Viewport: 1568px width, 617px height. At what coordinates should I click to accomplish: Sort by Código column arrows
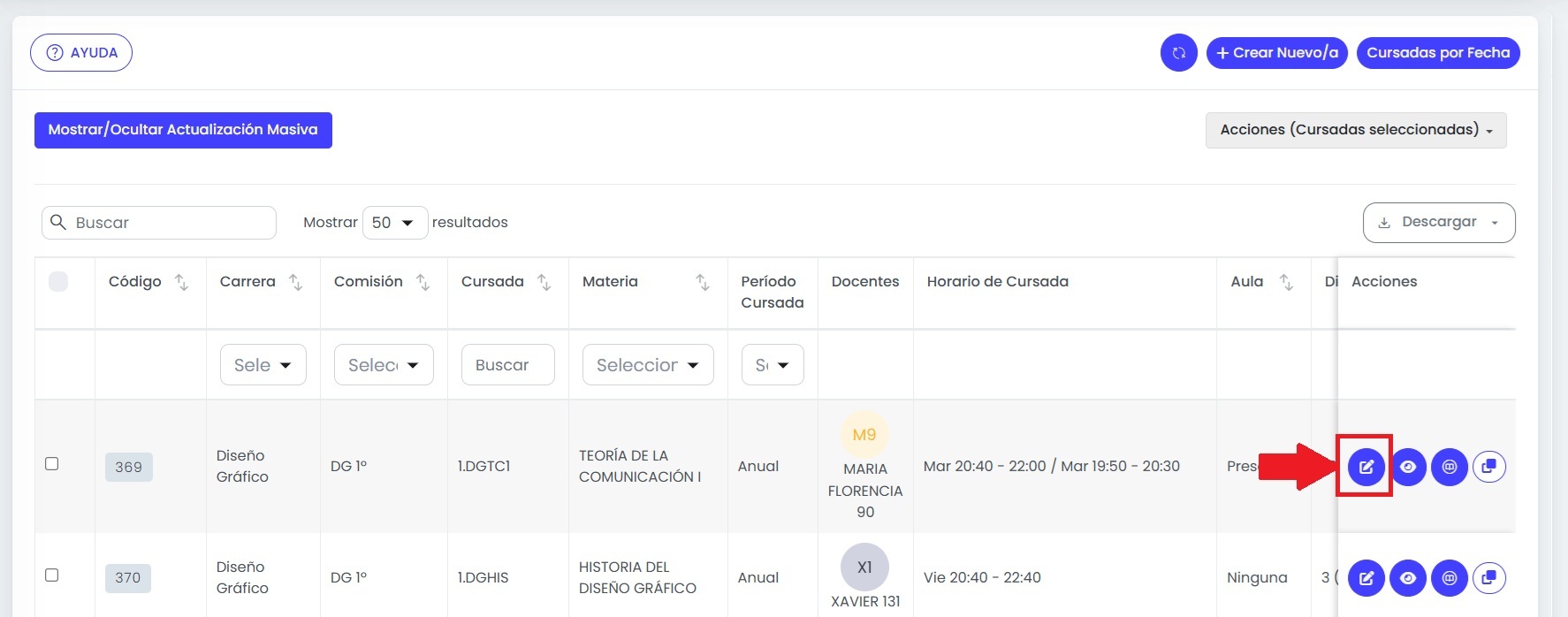point(181,282)
